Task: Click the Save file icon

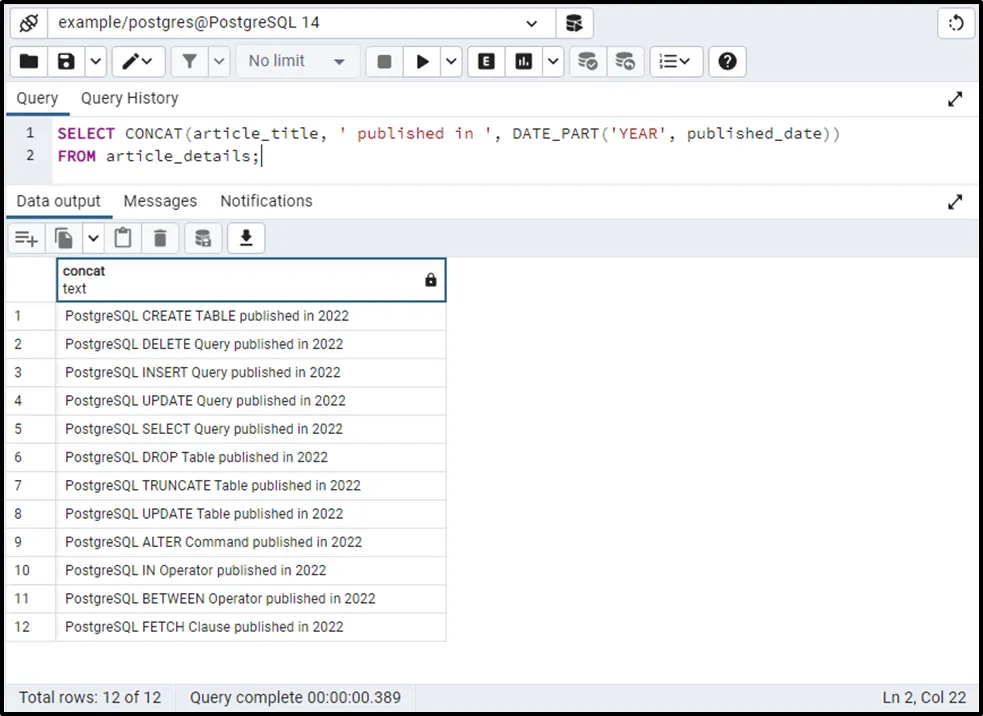Action: click(66, 62)
